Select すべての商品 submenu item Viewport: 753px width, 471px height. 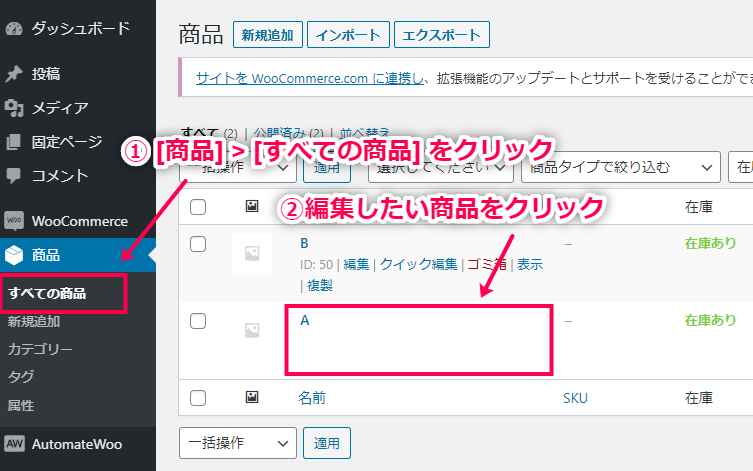(47, 293)
